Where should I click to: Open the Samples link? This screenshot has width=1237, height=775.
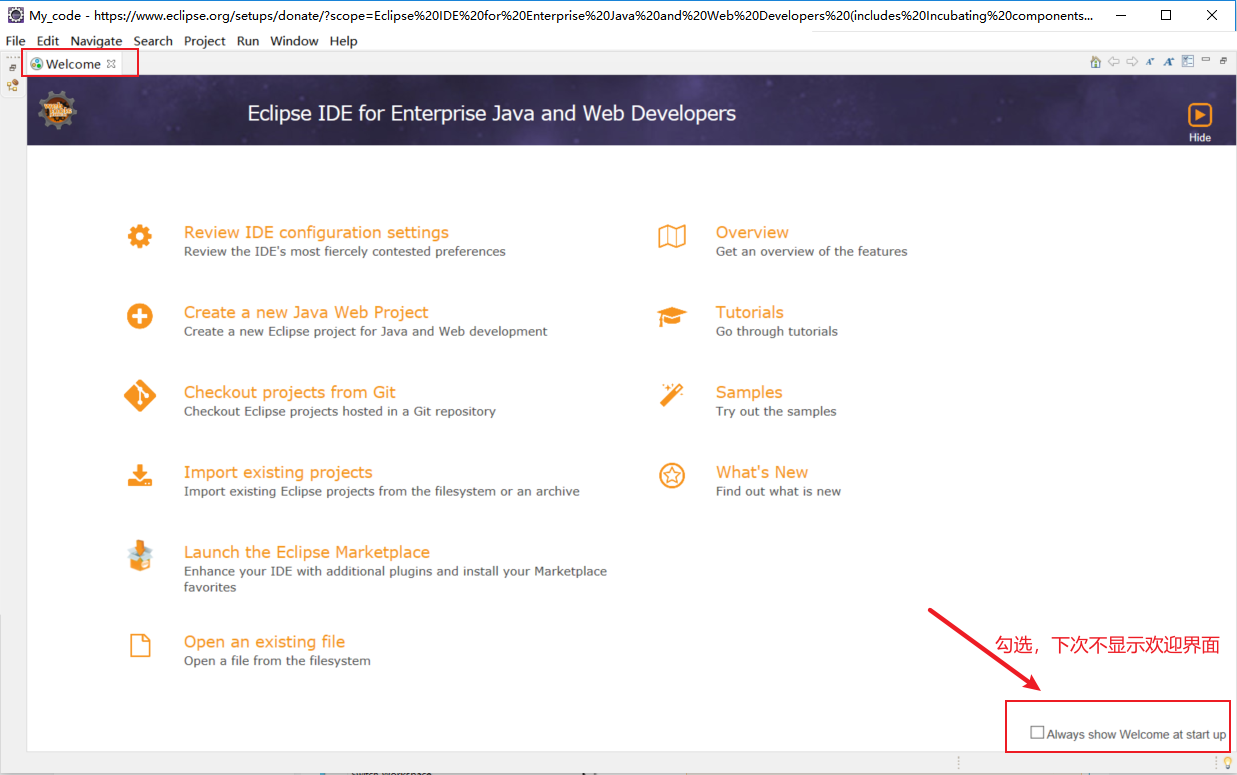click(x=749, y=392)
